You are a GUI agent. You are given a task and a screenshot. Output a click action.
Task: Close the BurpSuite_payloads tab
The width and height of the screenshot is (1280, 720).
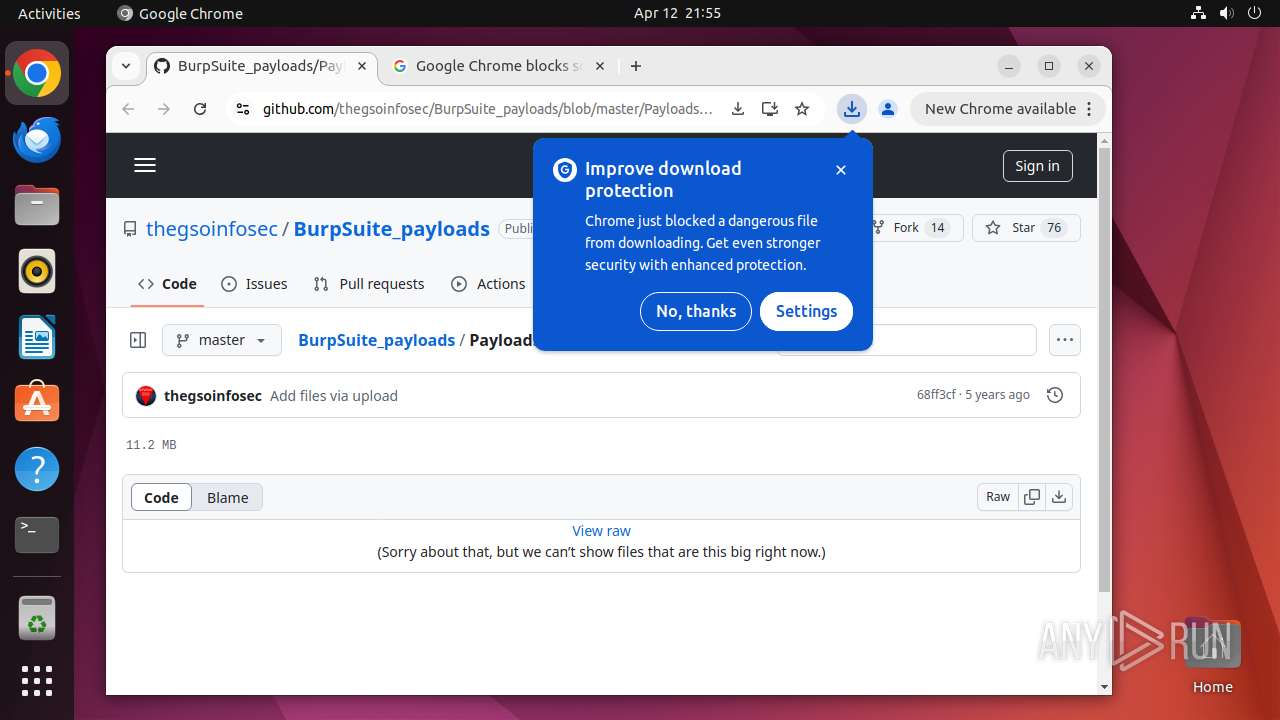(362, 66)
